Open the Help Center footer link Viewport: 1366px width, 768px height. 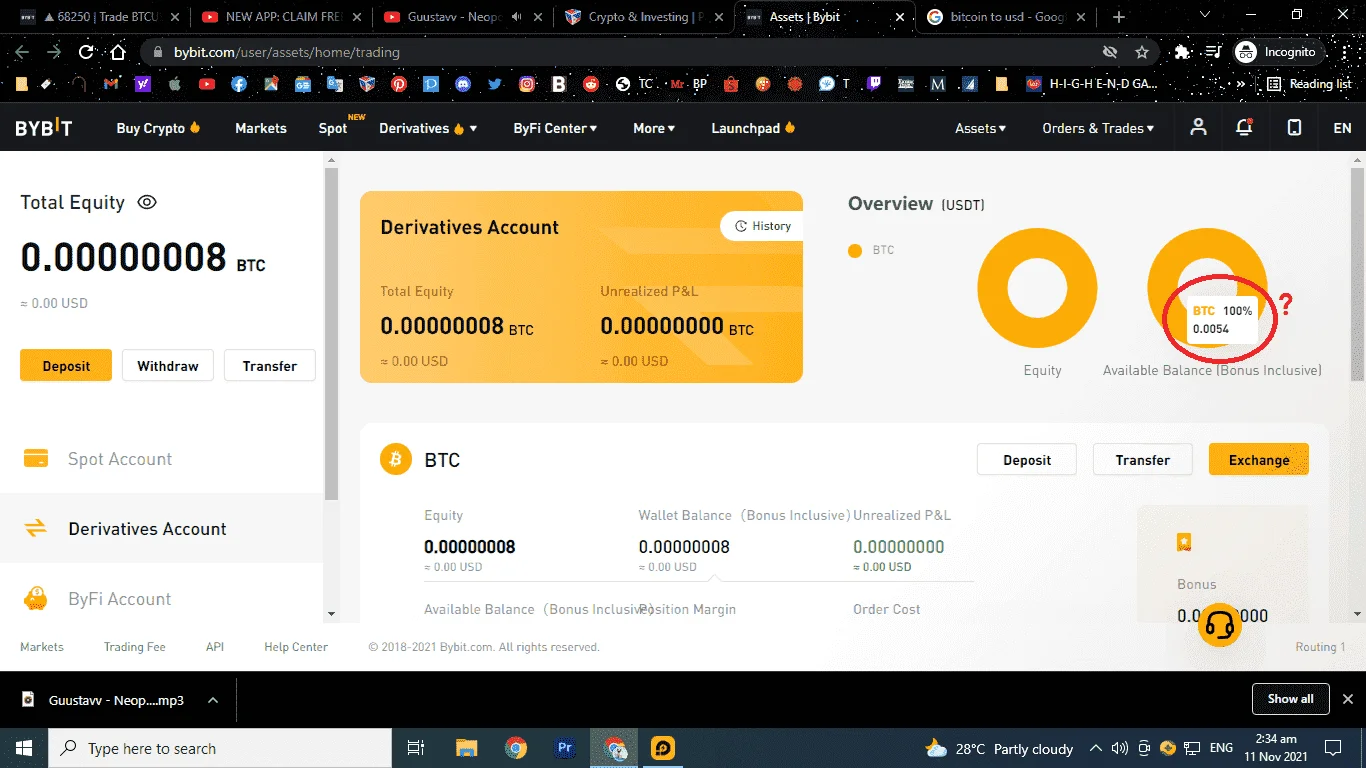296,647
